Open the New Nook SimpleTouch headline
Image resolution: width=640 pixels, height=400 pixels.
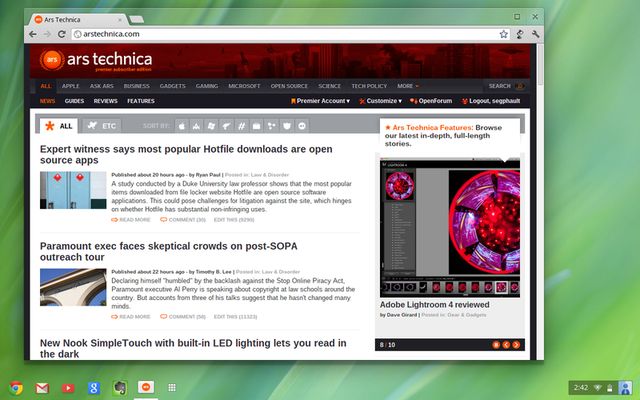[x=193, y=348]
